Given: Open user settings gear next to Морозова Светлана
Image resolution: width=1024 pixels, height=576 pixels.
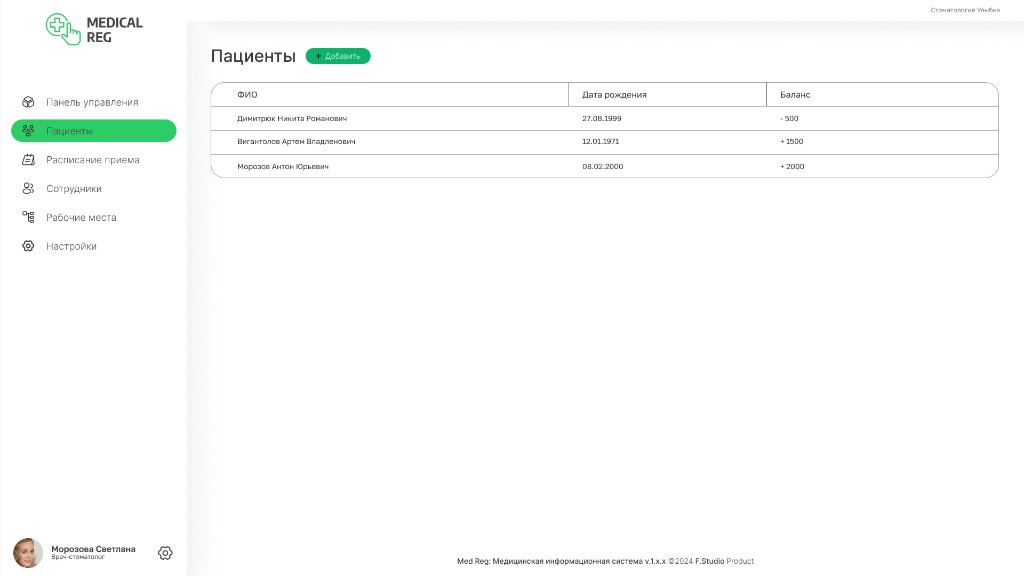Looking at the screenshot, I should [x=165, y=553].
